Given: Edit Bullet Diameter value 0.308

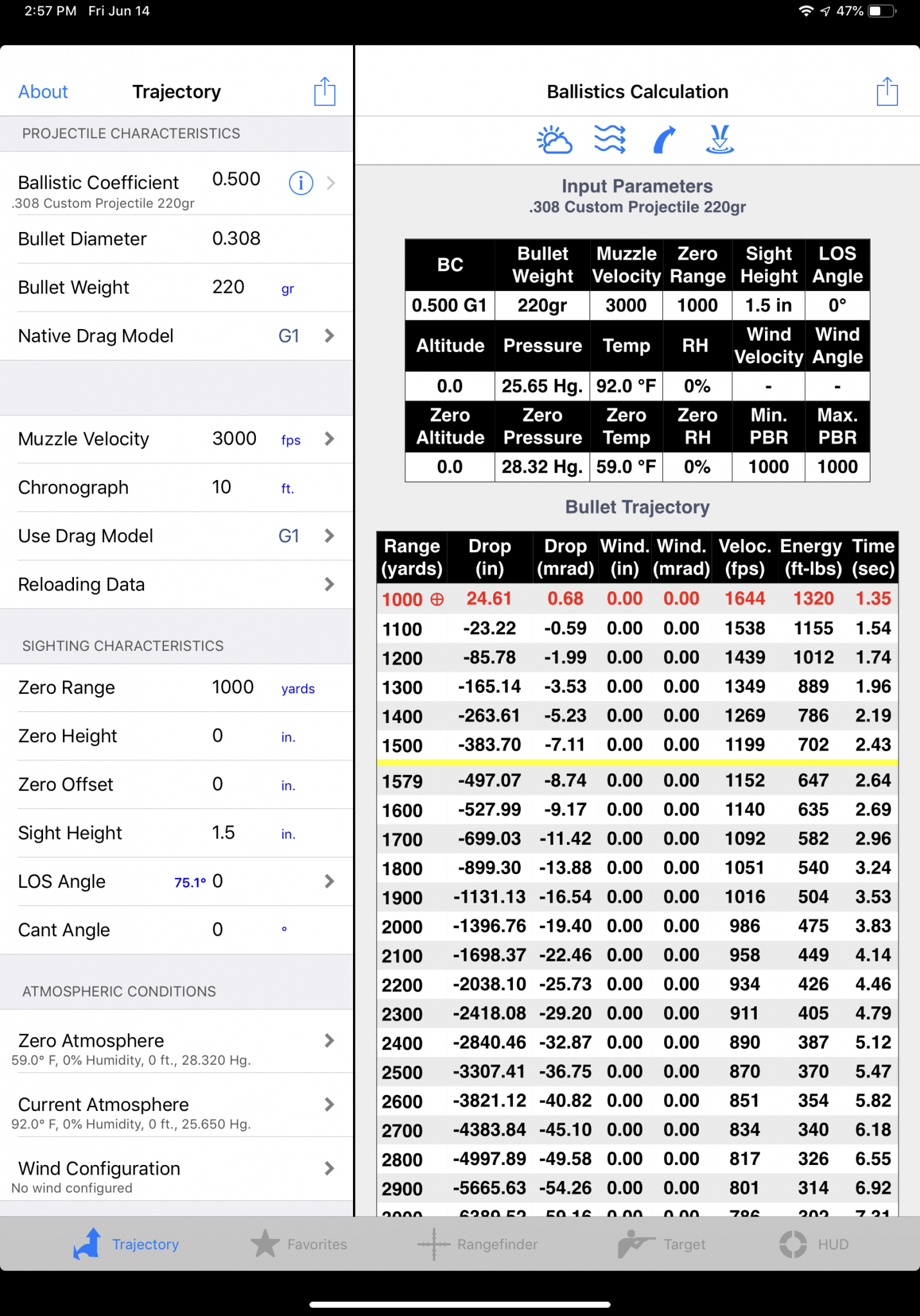Looking at the screenshot, I should tap(237, 238).
